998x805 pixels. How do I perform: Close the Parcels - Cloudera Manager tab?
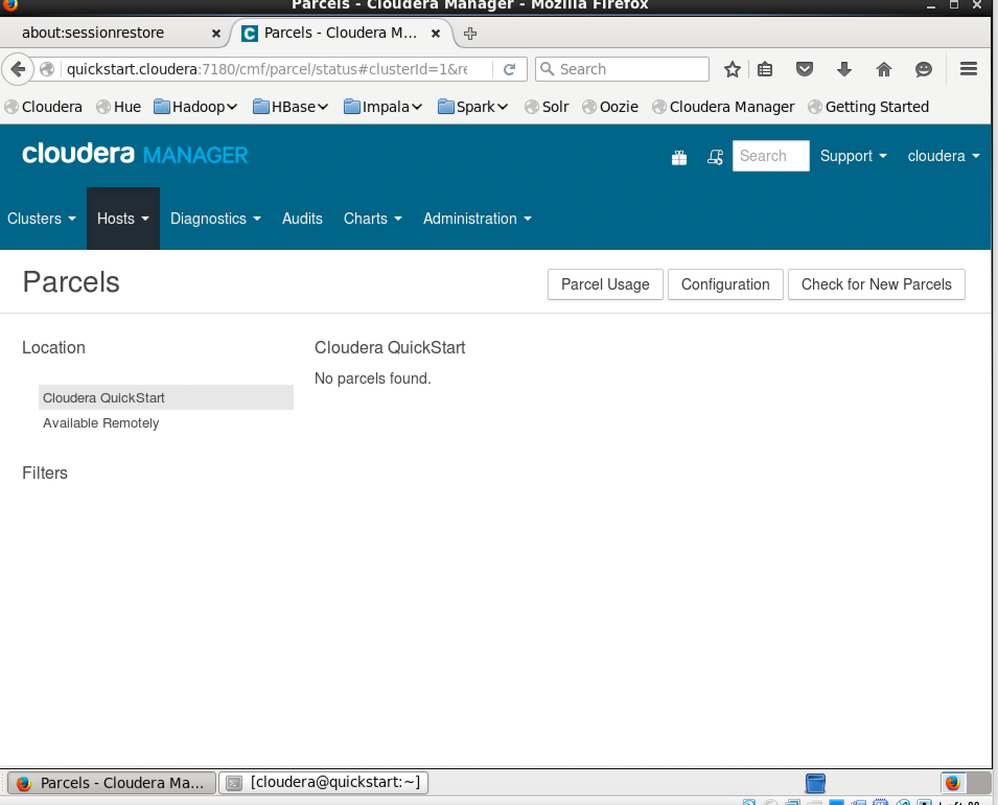pos(436,33)
